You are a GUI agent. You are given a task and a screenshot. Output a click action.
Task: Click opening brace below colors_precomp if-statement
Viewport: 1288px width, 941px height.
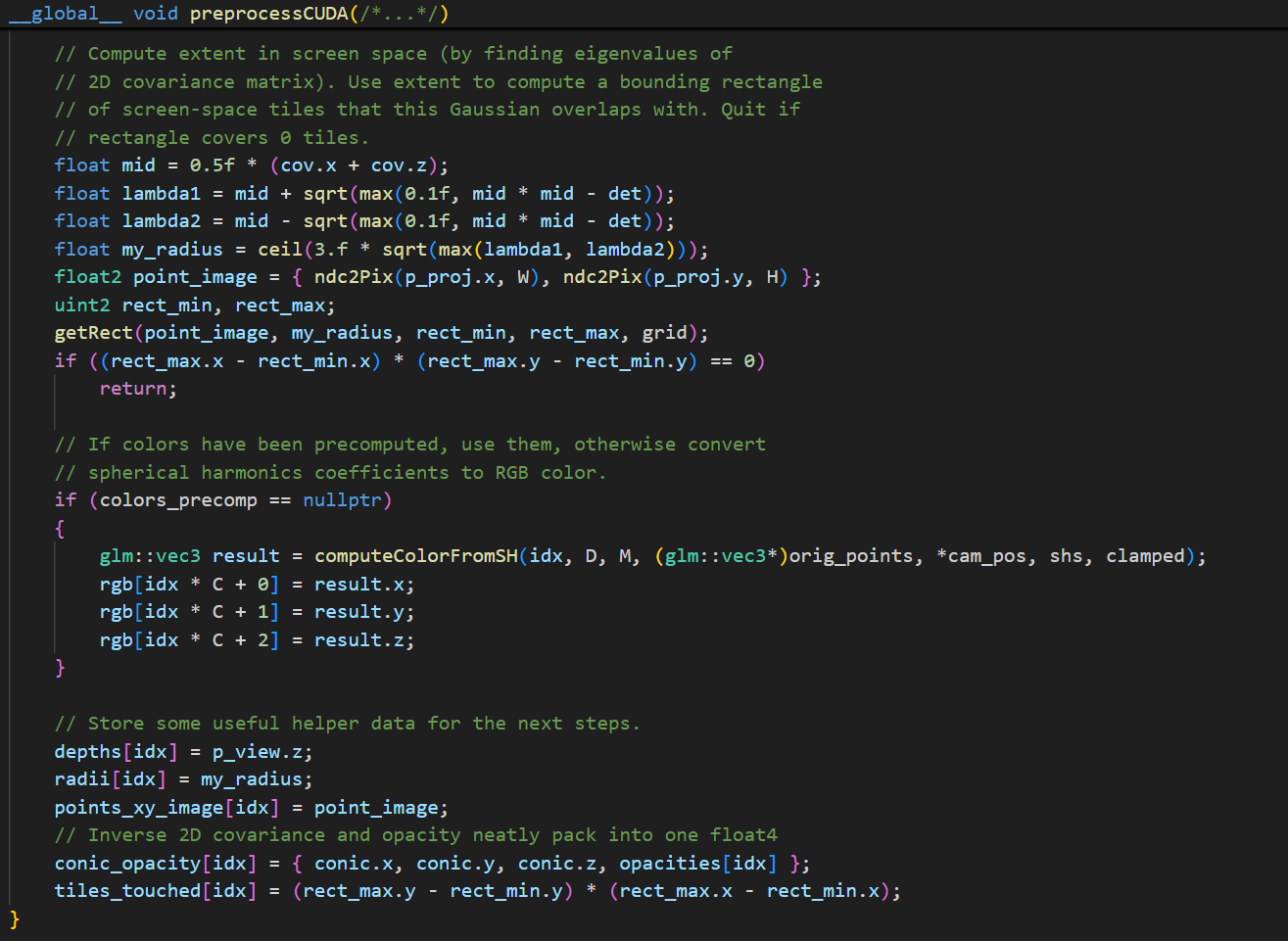click(60, 529)
